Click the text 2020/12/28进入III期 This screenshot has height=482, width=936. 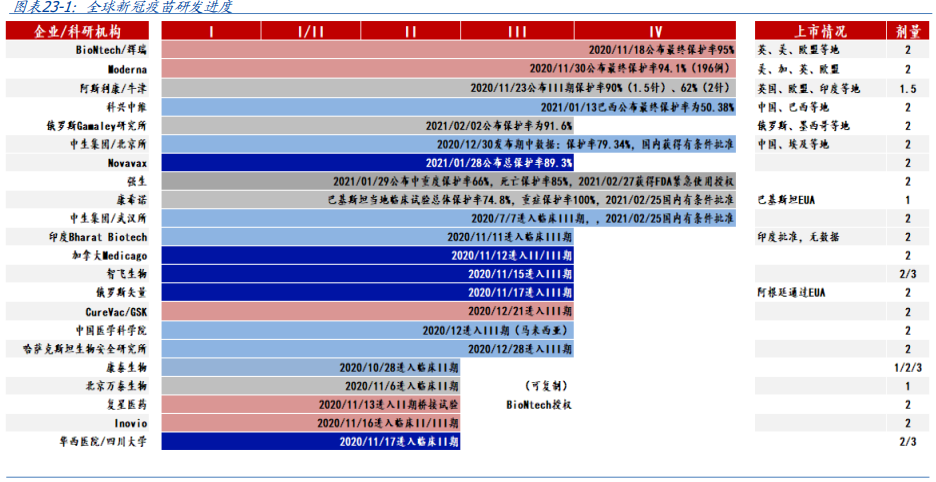coord(520,349)
